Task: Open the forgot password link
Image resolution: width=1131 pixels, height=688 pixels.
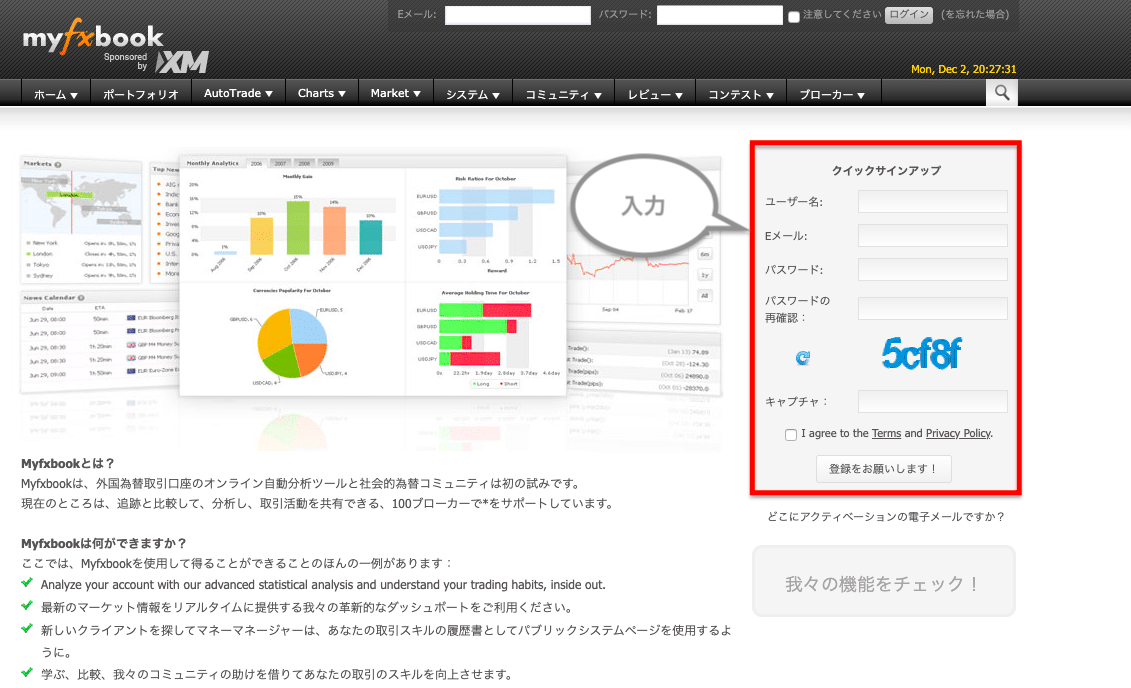Action: pyautogui.click(x=975, y=14)
